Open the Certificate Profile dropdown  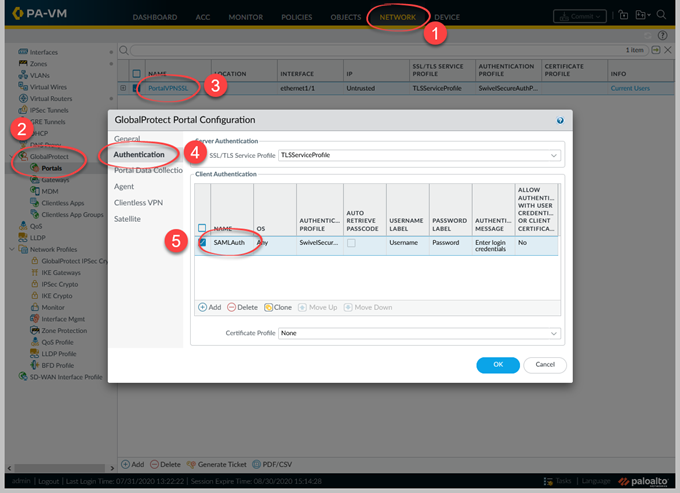tap(554, 333)
